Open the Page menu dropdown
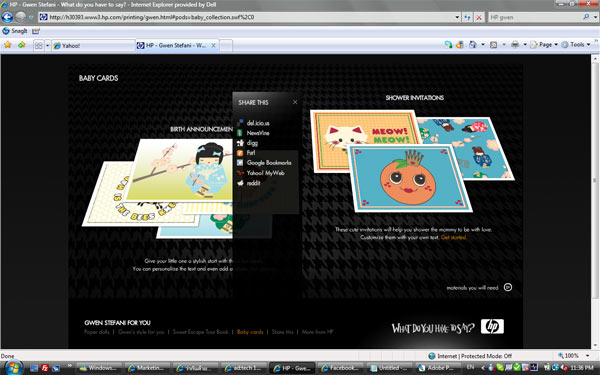This screenshot has width=600, height=375. 545,45
